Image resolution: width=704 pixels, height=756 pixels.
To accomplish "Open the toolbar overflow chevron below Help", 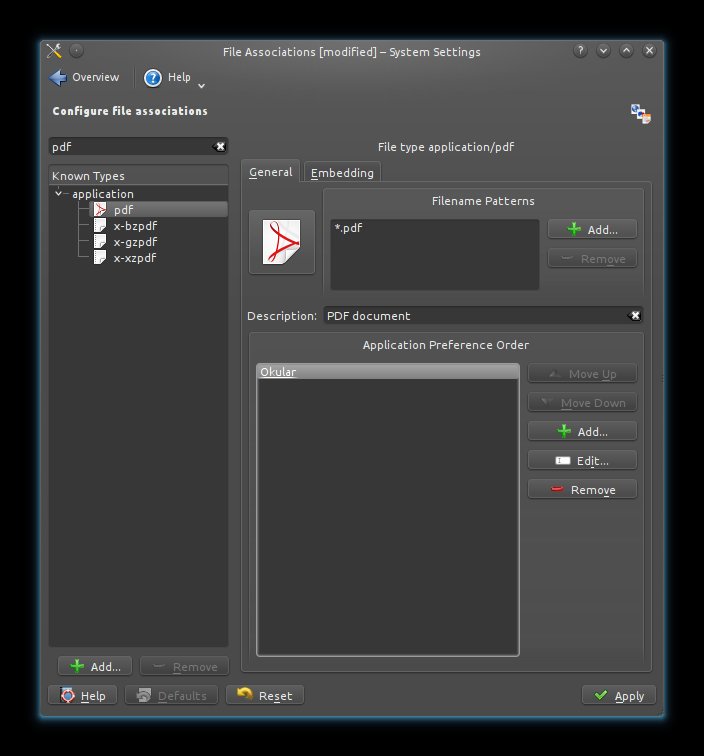I will pos(202,86).
